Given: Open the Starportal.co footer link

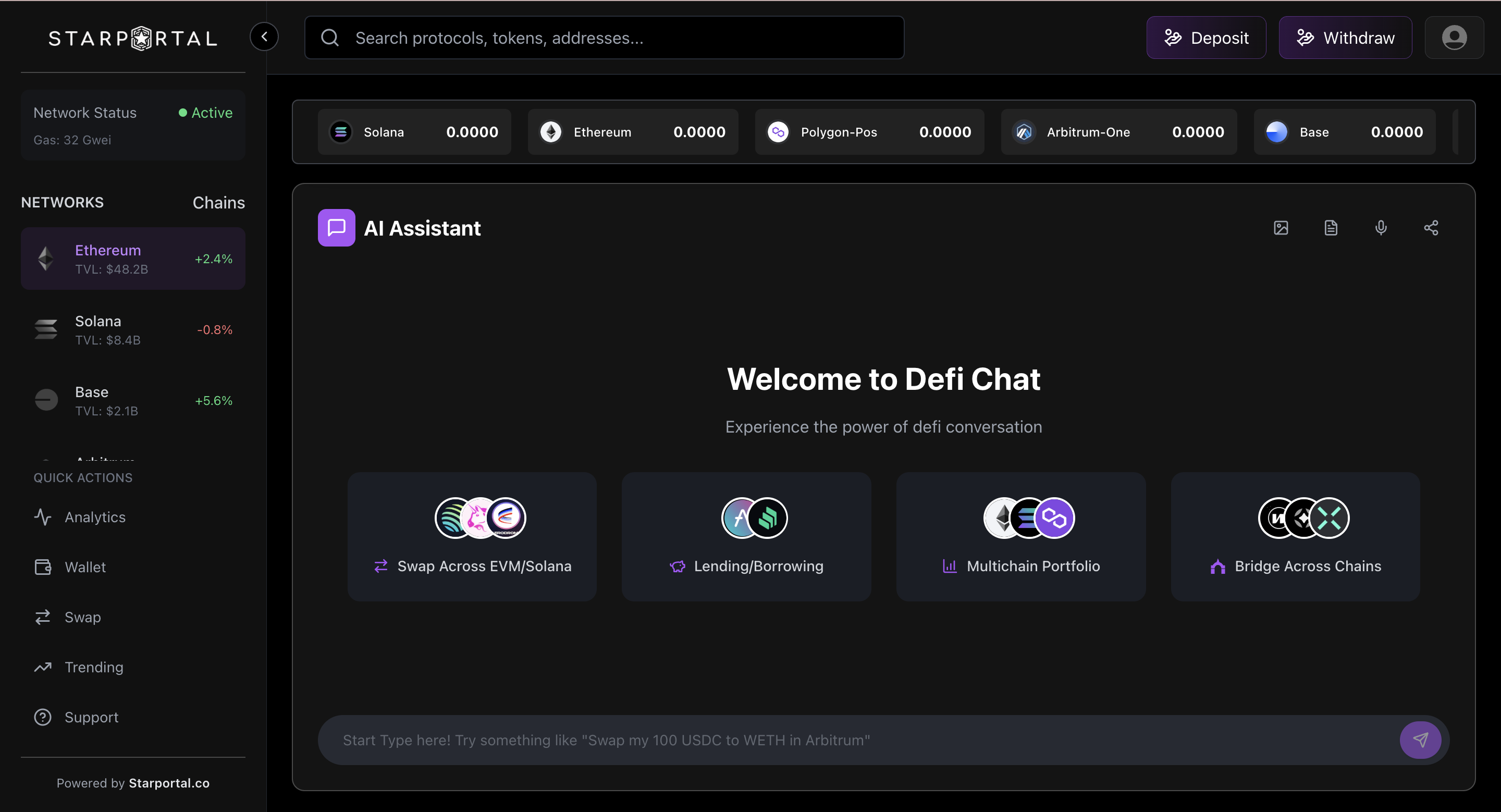Looking at the screenshot, I should (x=169, y=783).
